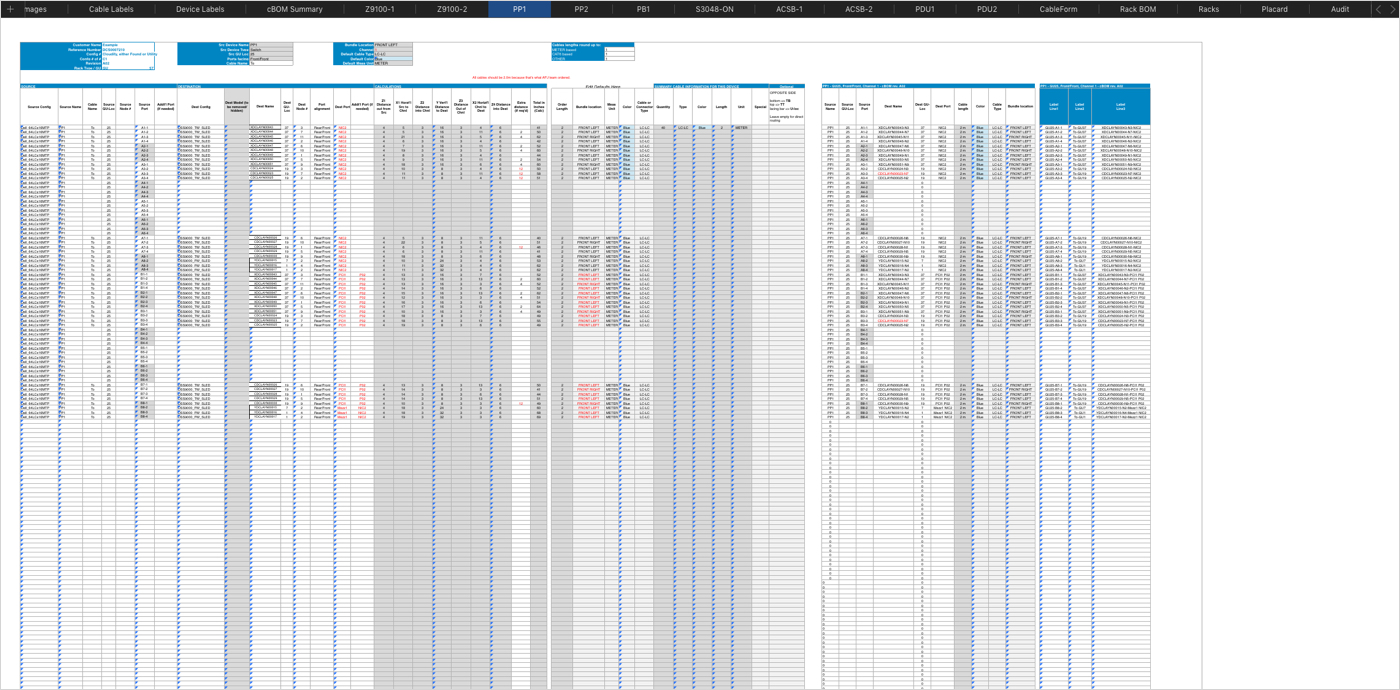Open the CableForm tab
Screen dimensions: 1400x690
tap(1058, 9)
